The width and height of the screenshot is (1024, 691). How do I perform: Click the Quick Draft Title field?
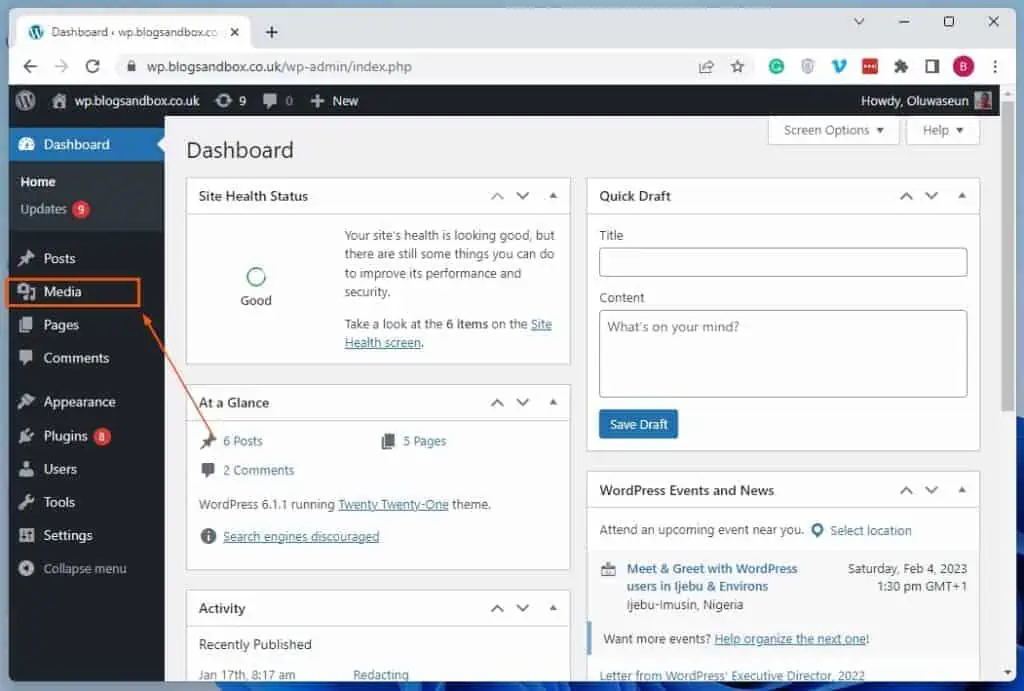pyautogui.click(x=782, y=261)
